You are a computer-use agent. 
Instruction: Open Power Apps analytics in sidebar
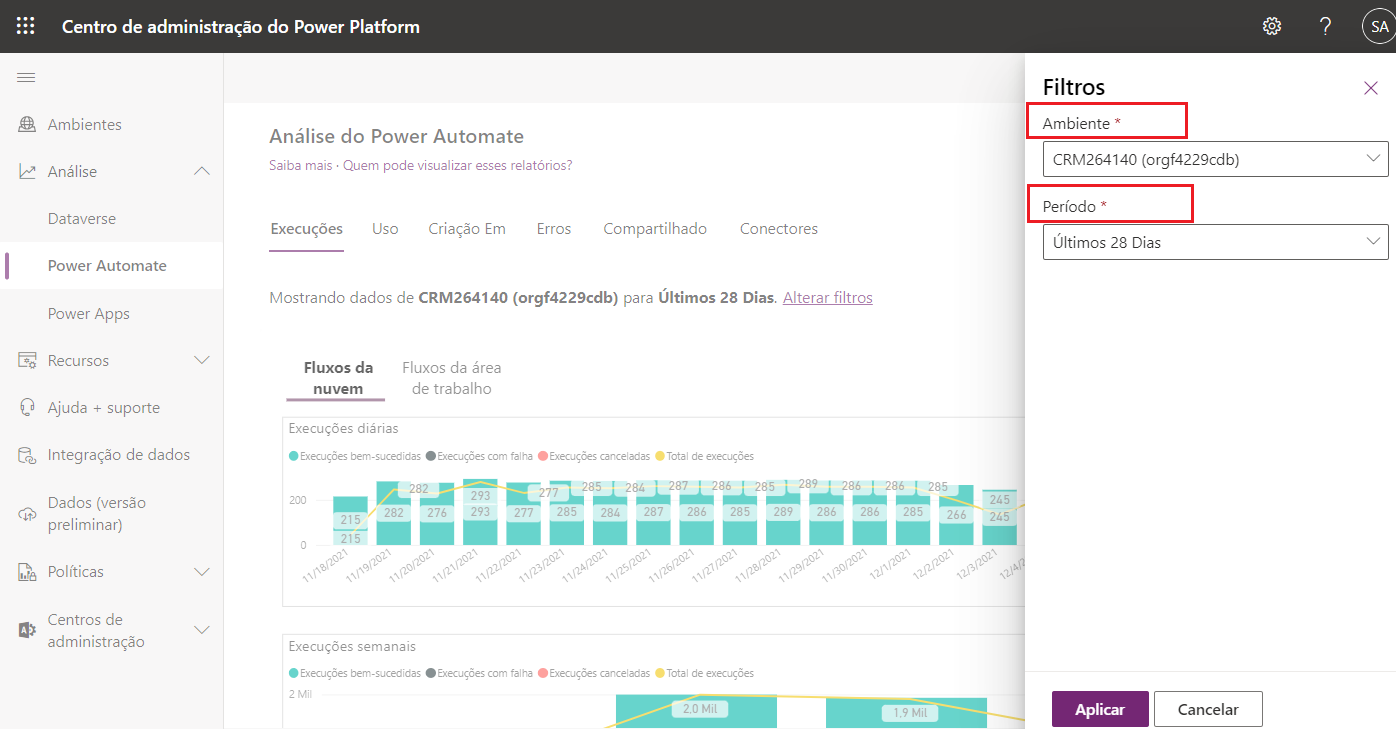pos(89,314)
